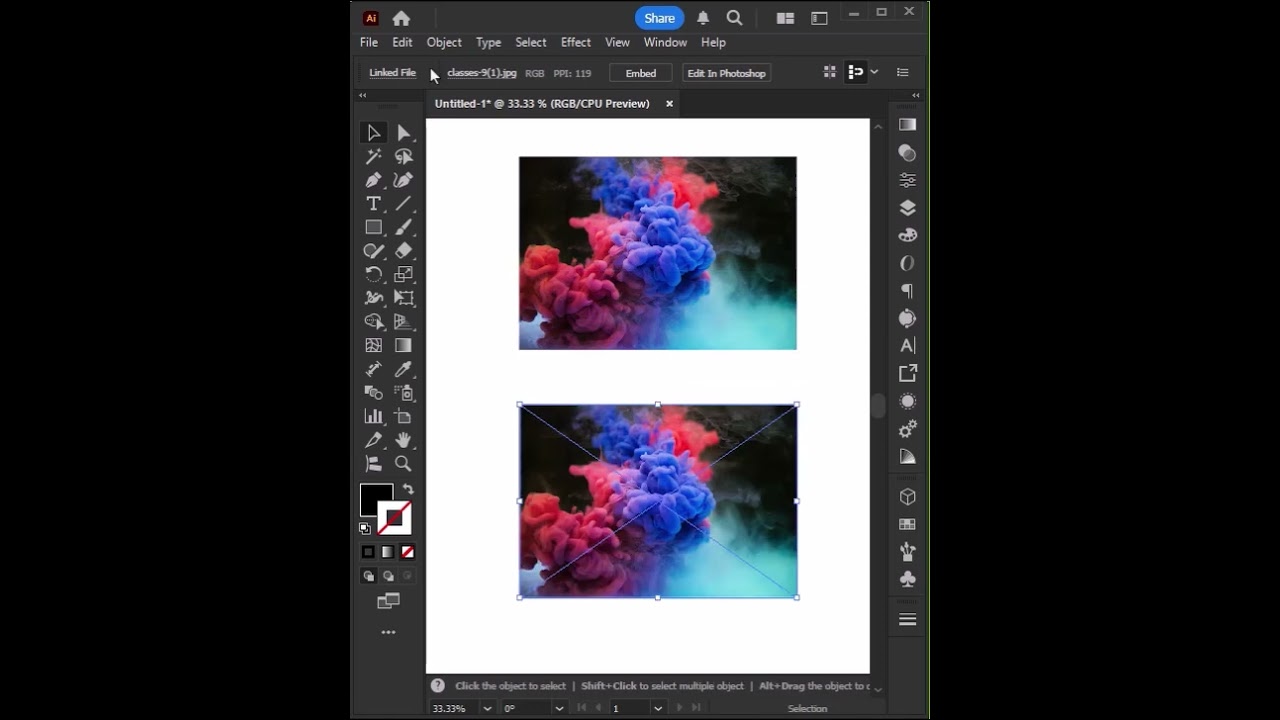Viewport: 1280px width, 720px height.
Task: Expand the toolbar double-arrow
Action: tap(362, 95)
